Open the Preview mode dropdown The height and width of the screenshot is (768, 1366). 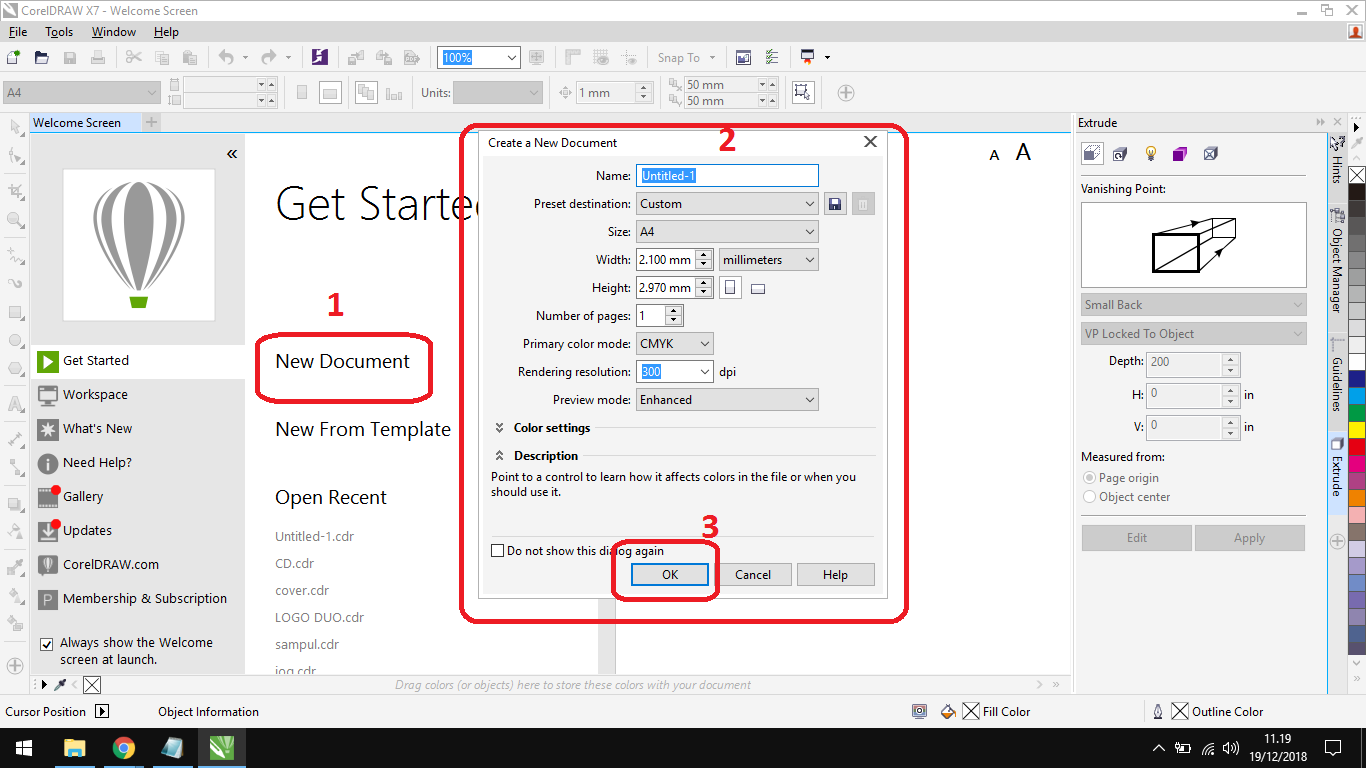coord(728,400)
